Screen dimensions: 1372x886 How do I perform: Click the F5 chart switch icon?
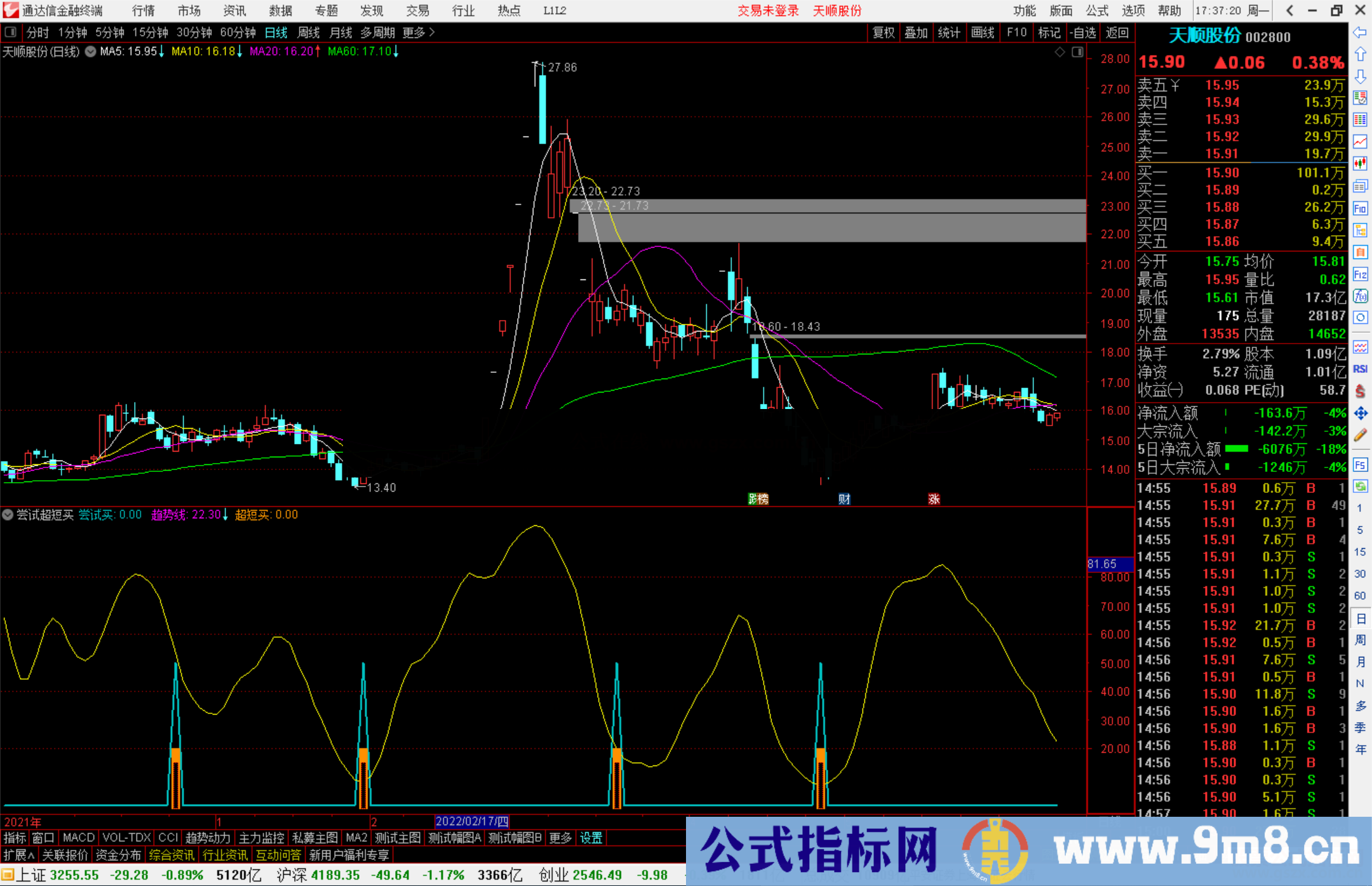(1360, 465)
